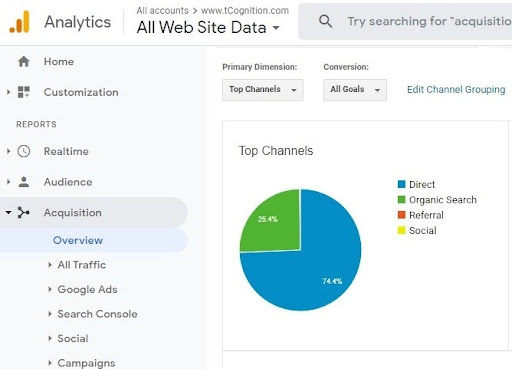Screen dimensions: 512x369
Task: Open the Audience reports menu item
Action: 68,182
